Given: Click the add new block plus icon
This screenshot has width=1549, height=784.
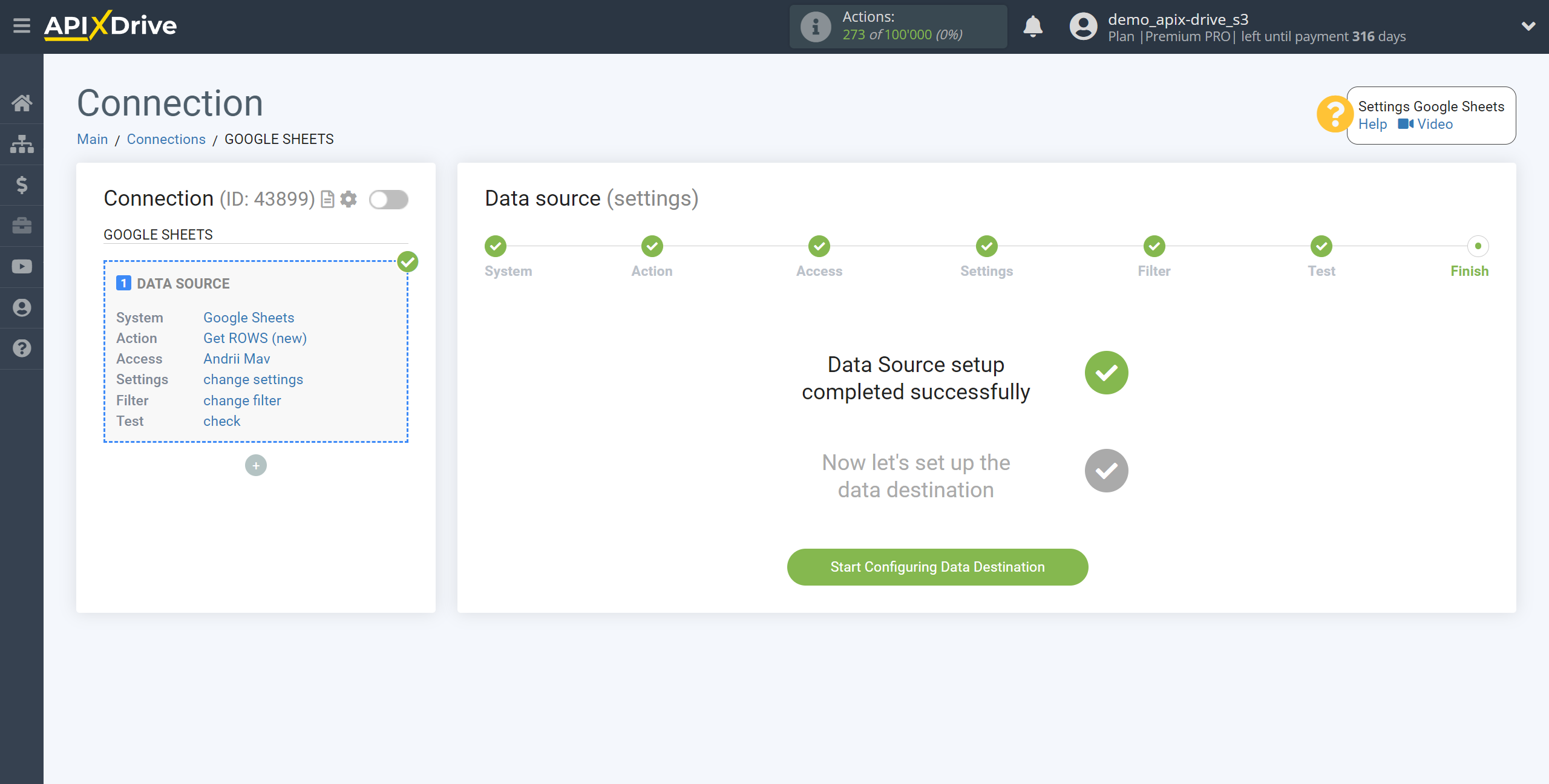Looking at the screenshot, I should pos(256,465).
